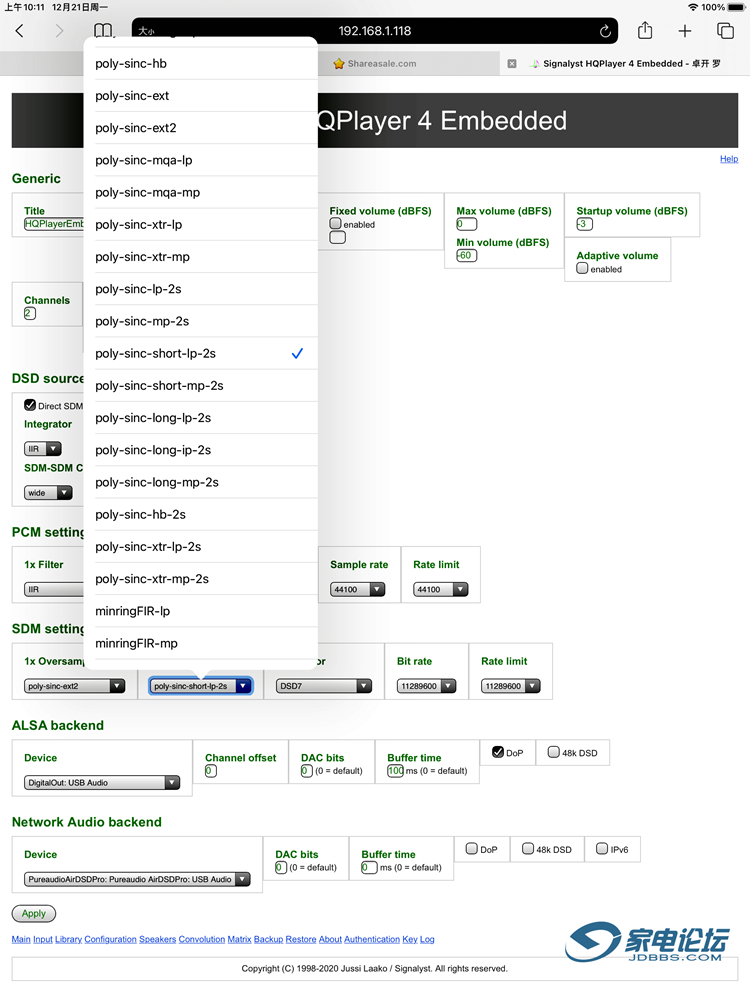Edit Min volume -60 field
Image resolution: width=750 pixels, height=1000 pixels.
click(466, 256)
